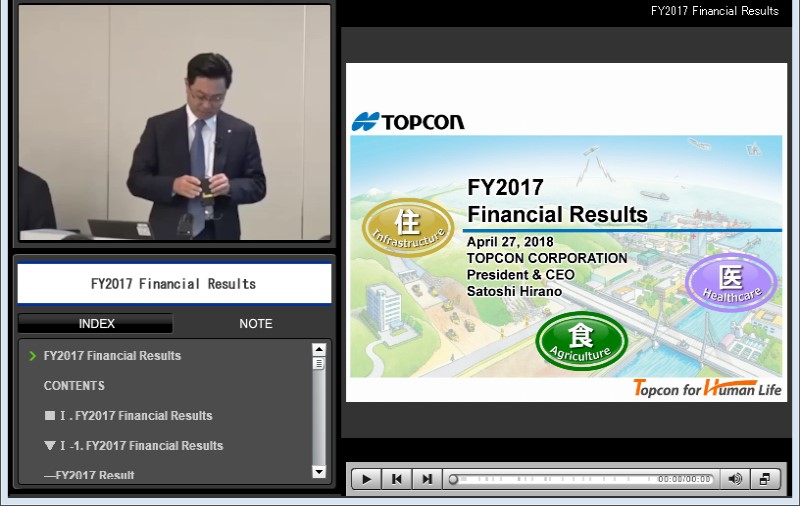Click the top-right 'FY2017 Financial Results' header text
The height and width of the screenshot is (506, 800).
coord(714,11)
